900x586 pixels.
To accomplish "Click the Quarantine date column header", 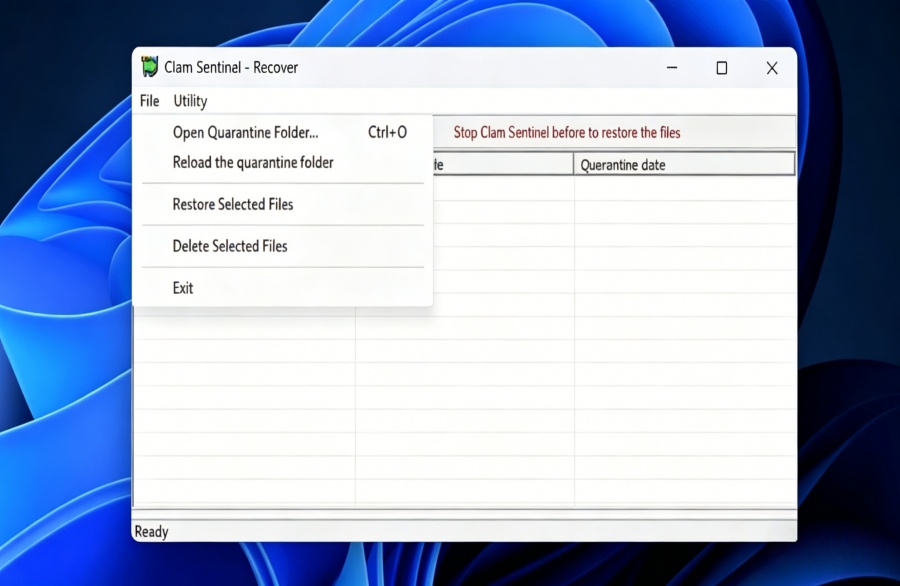I will coord(684,165).
